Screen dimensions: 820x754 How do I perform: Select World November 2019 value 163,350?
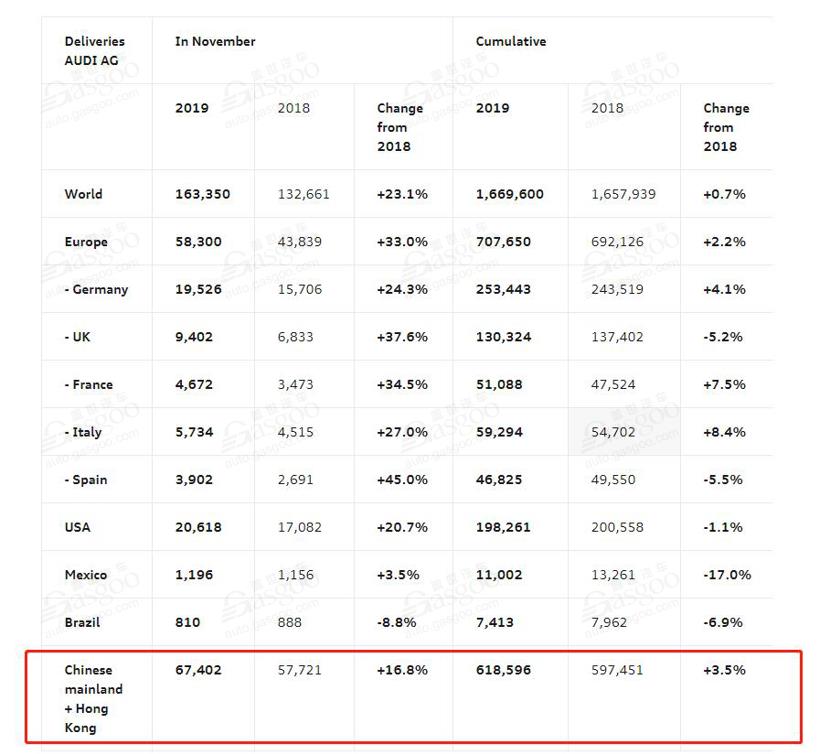(x=202, y=194)
